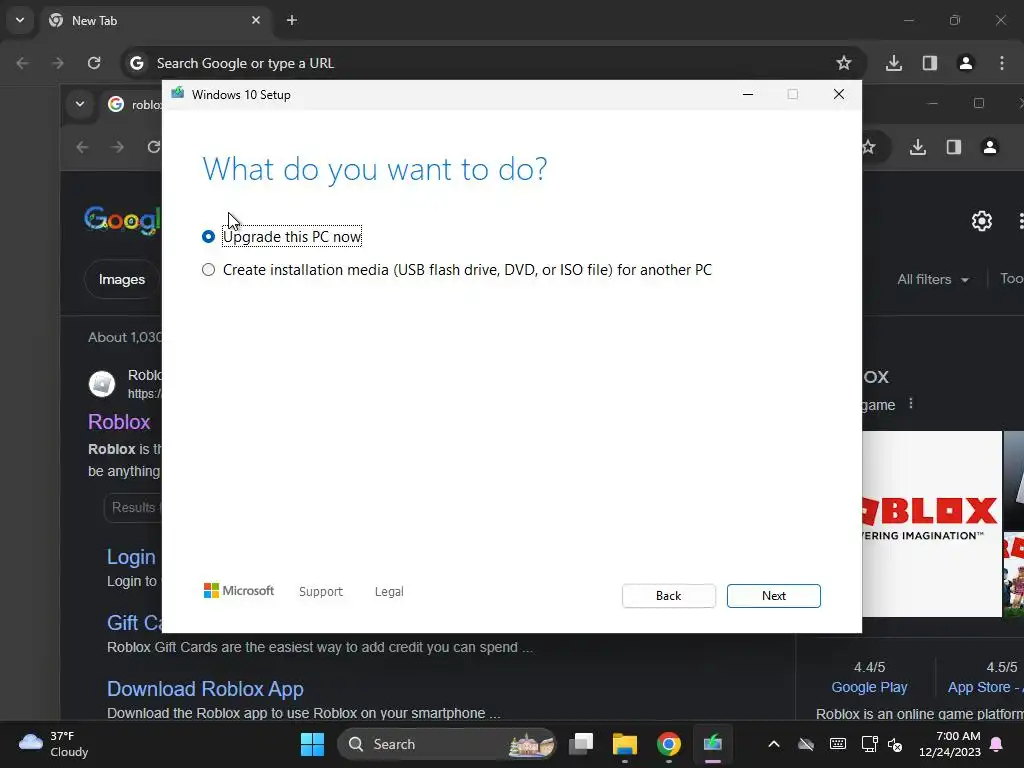Bookmark this tab with the star icon
This screenshot has height=768, width=1024.
click(844, 63)
